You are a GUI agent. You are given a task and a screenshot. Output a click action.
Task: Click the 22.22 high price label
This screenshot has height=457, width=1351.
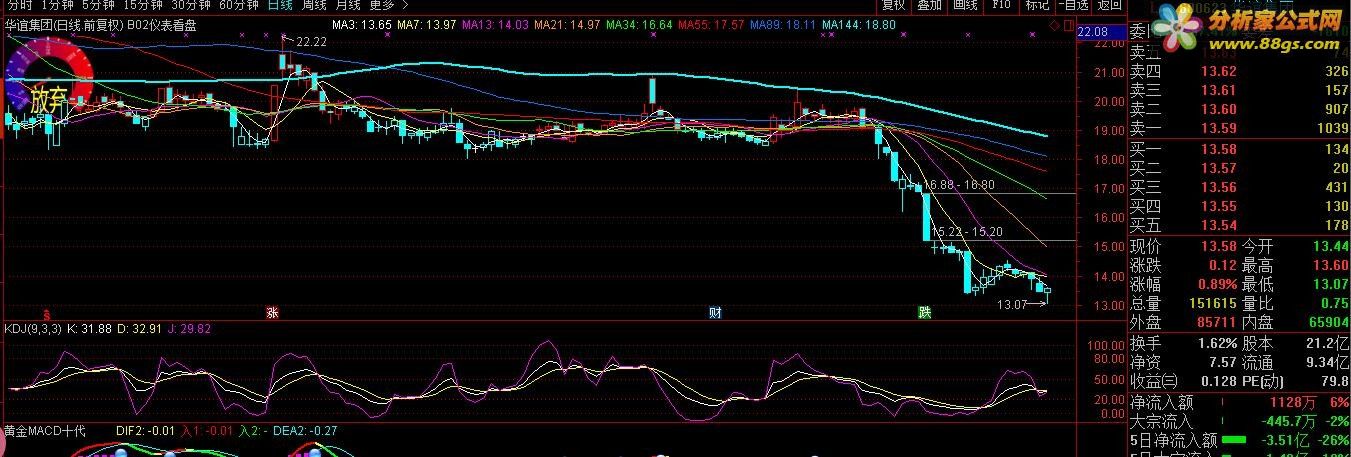pos(311,41)
